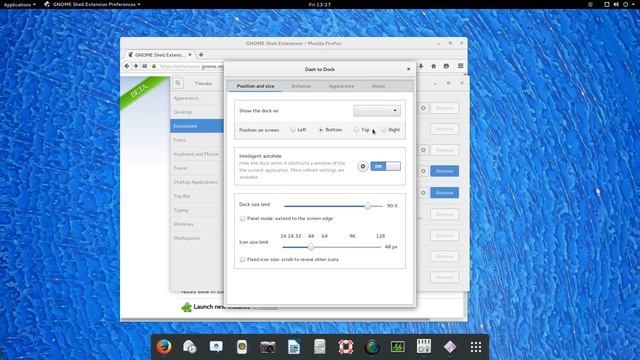The height and width of the screenshot is (360, 640).
Task: Open a new Firefox tab with plus button
Action: pyautogui.click(x=201, y=54)
